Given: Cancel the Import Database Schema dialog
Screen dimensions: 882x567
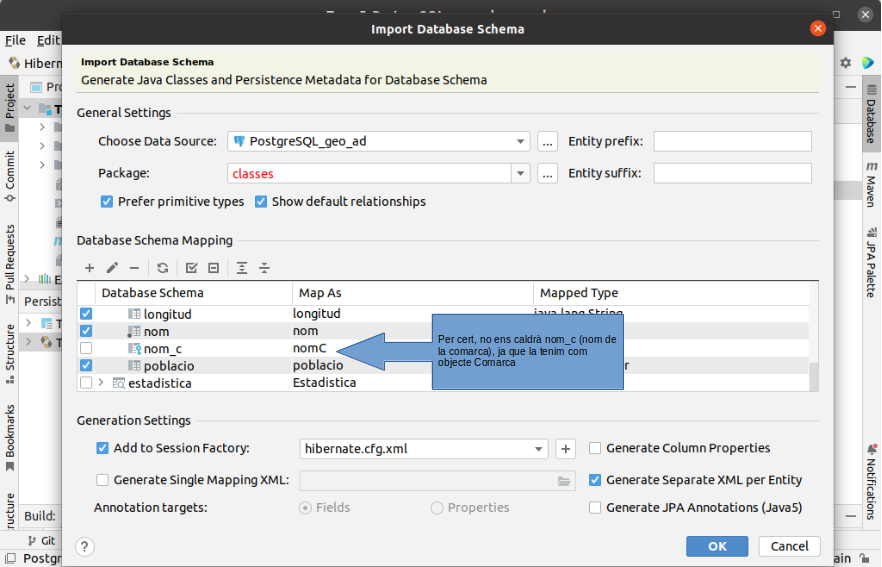Looking at the screenshot, I should [789, 546].
